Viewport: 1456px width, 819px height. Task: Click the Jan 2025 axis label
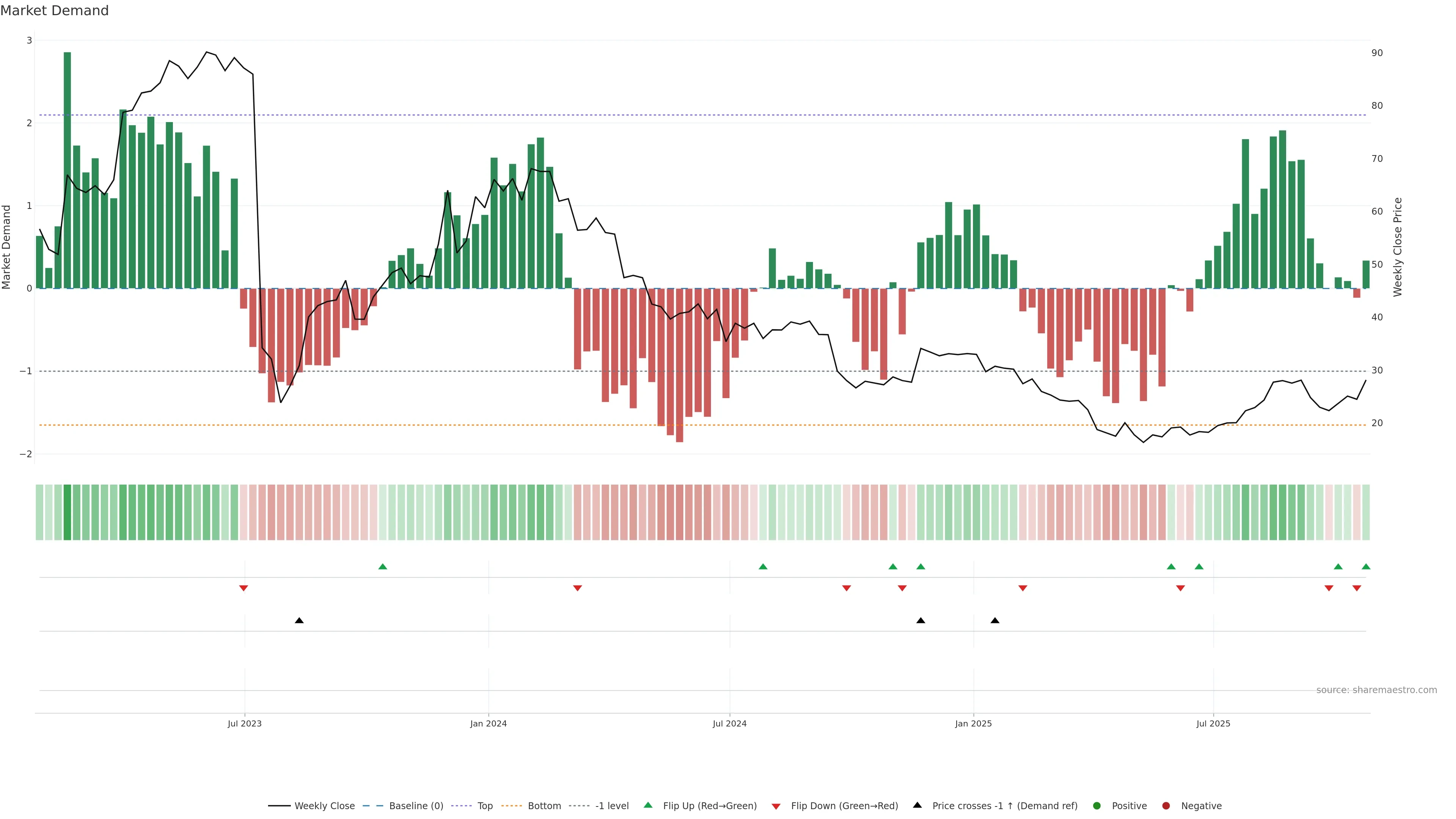pyautogui.click(x=973, y=723)
